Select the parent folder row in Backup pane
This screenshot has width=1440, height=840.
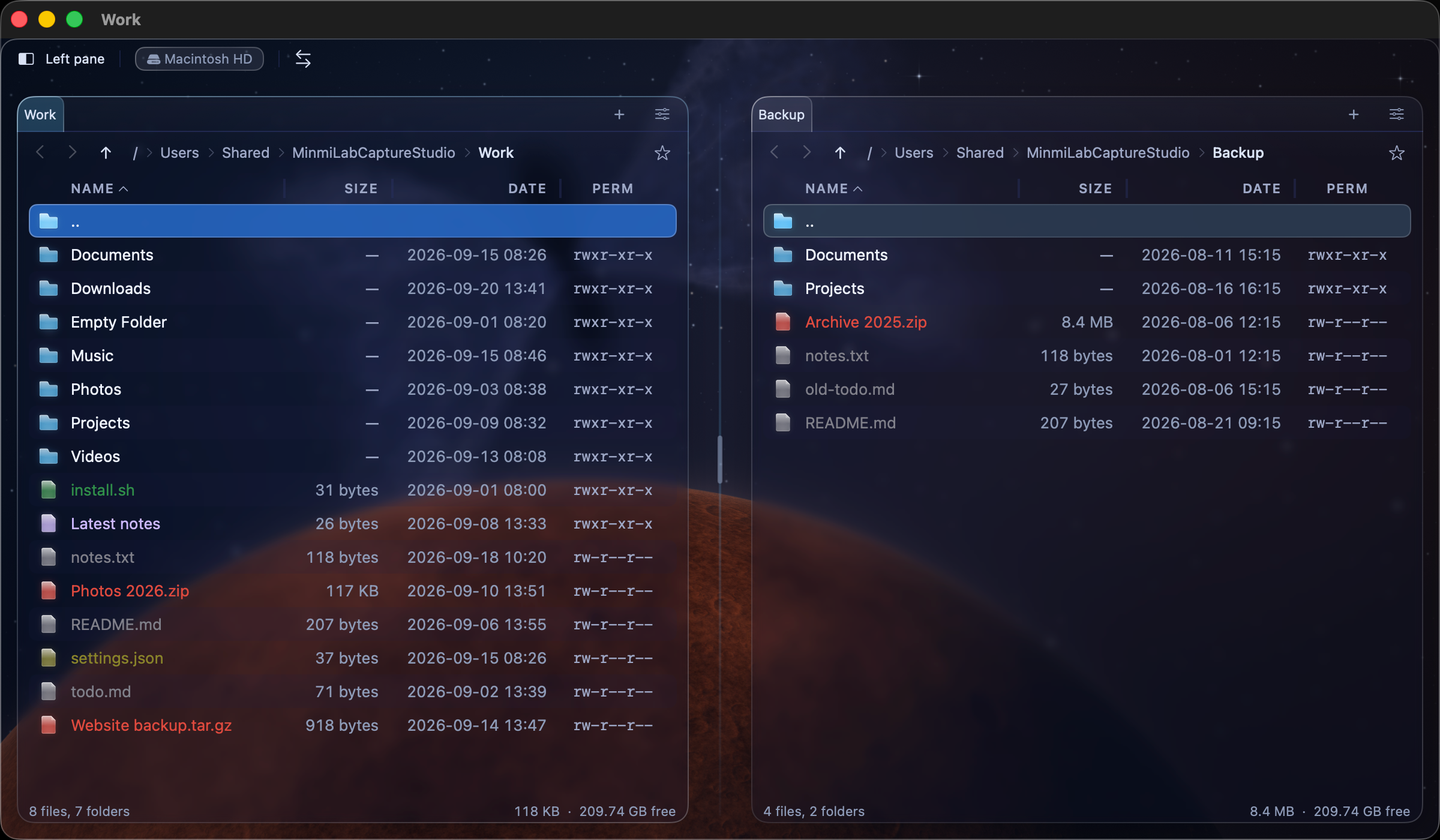pyautogui.click(x=1087, y=221)
